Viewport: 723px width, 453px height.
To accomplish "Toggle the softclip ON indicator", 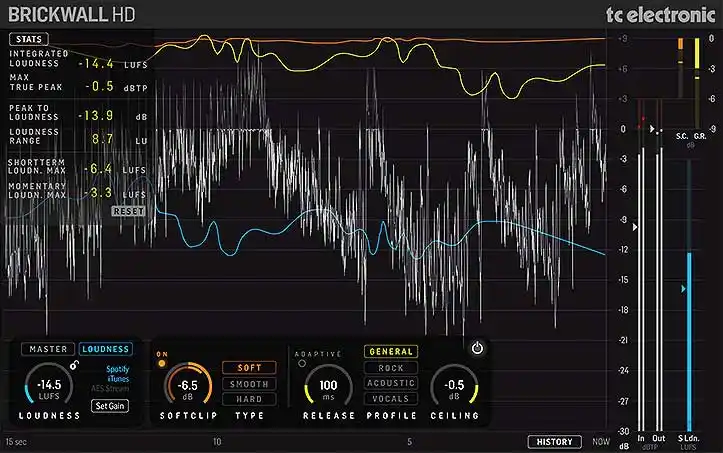I will (162, 364).
